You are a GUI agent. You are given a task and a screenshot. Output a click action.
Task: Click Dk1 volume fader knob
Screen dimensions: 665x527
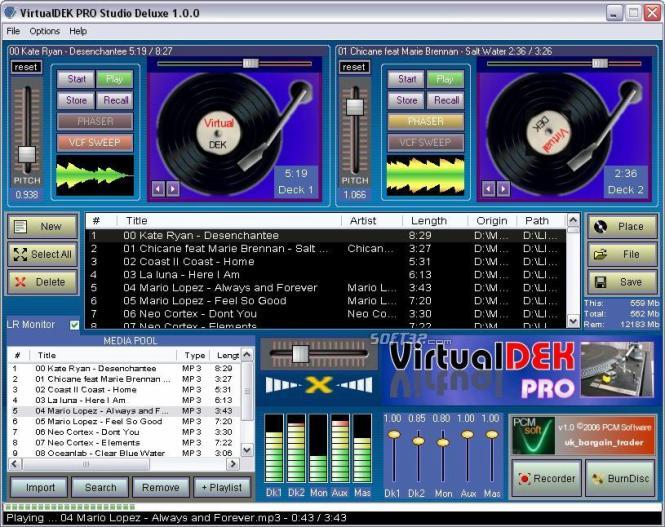[x=394, y=435]
